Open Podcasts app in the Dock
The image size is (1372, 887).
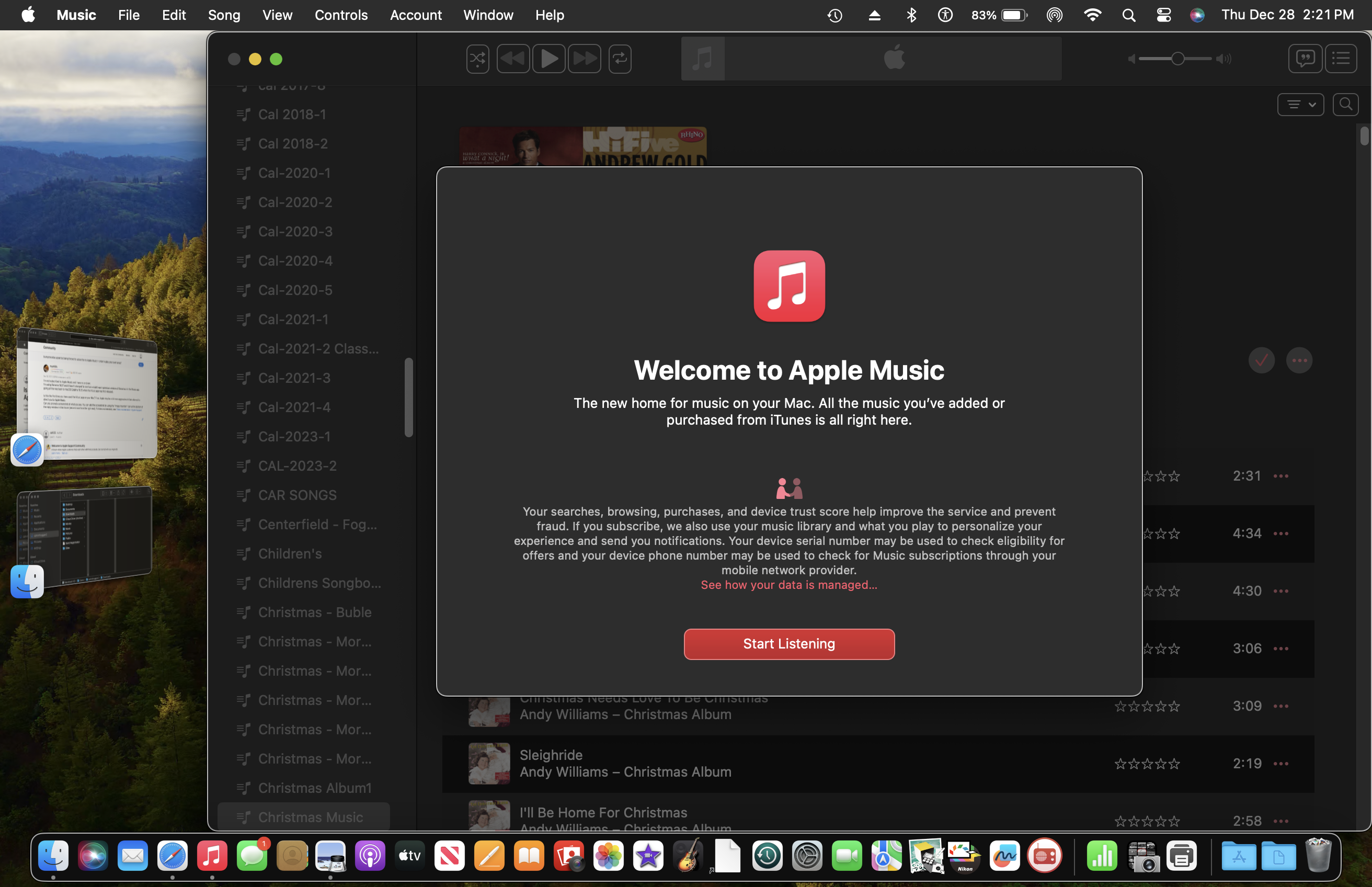[370, 856]
